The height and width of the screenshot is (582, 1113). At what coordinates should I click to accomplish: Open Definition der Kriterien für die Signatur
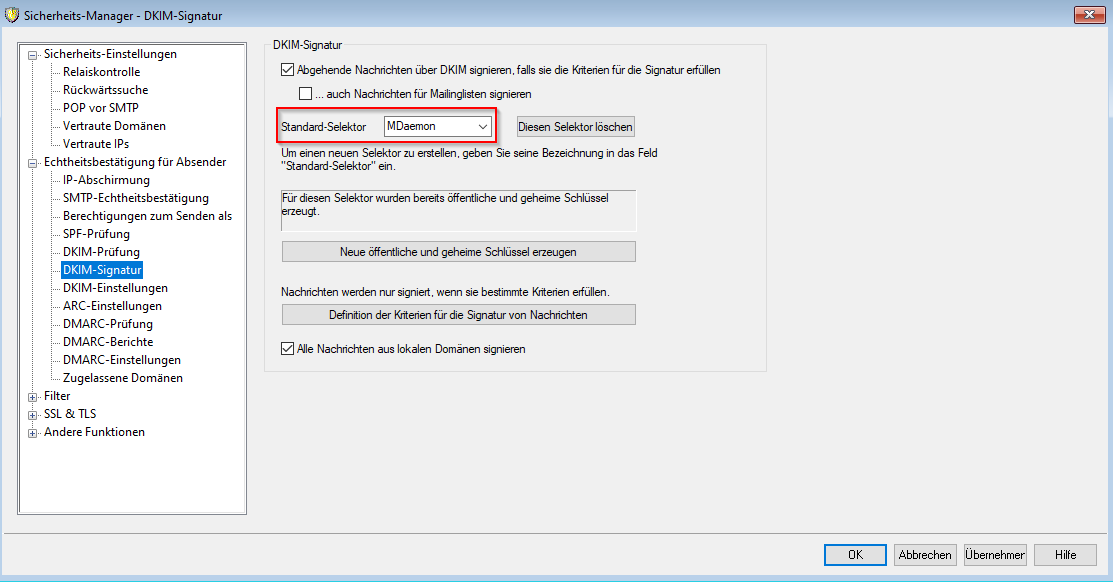tap(458, 315)
